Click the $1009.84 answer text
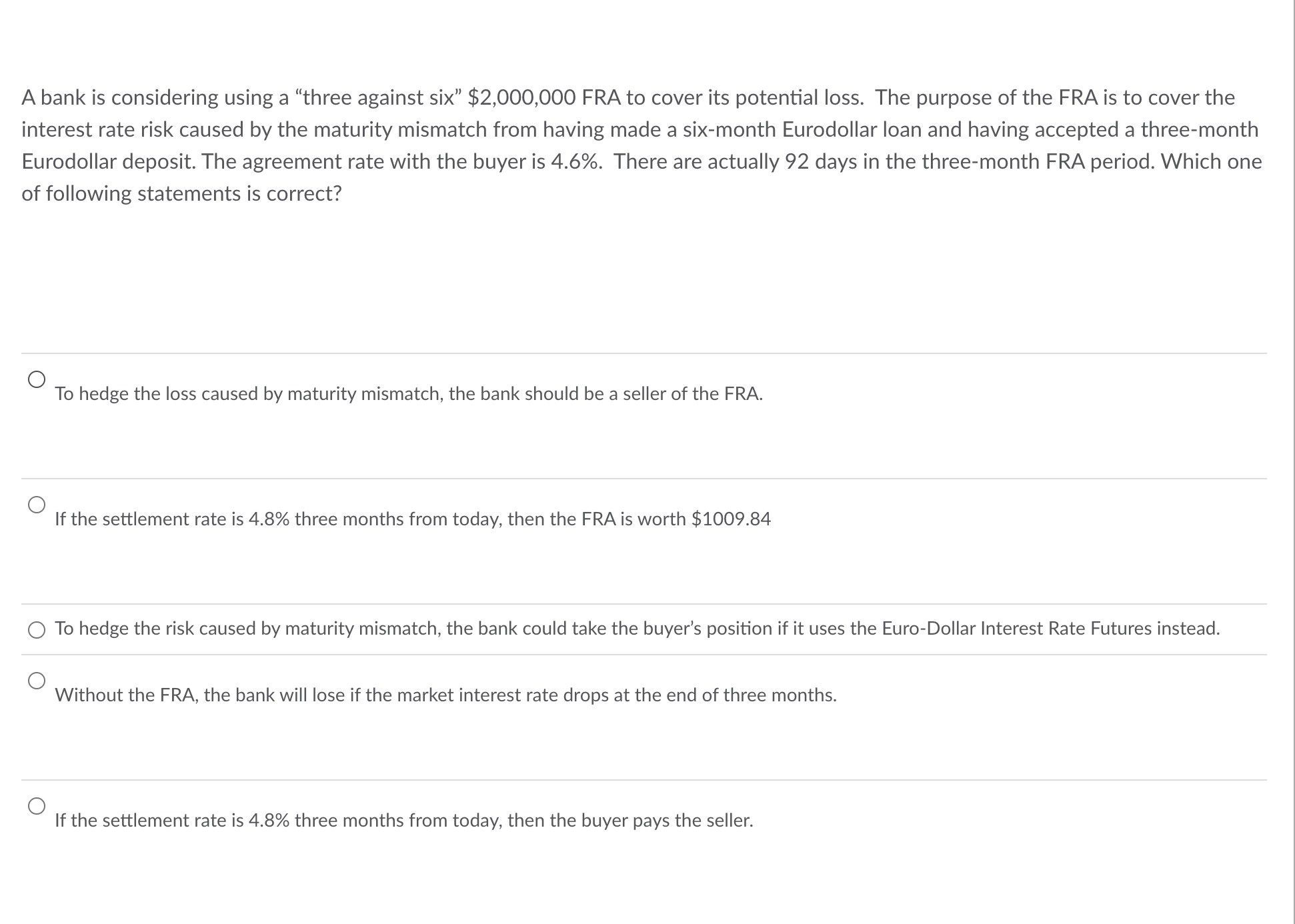This screenshot has height=924, width=1295. (x=412, y=519)
